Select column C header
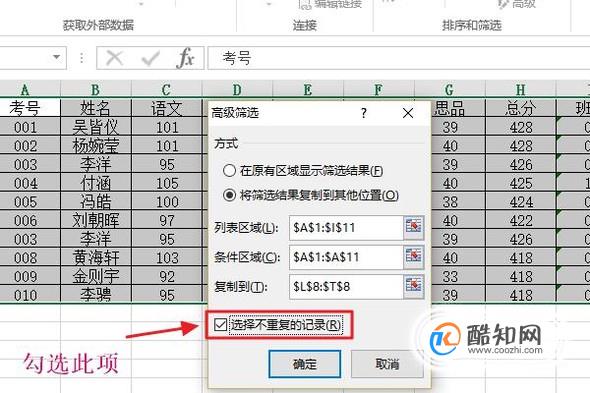 pos(166,90)
